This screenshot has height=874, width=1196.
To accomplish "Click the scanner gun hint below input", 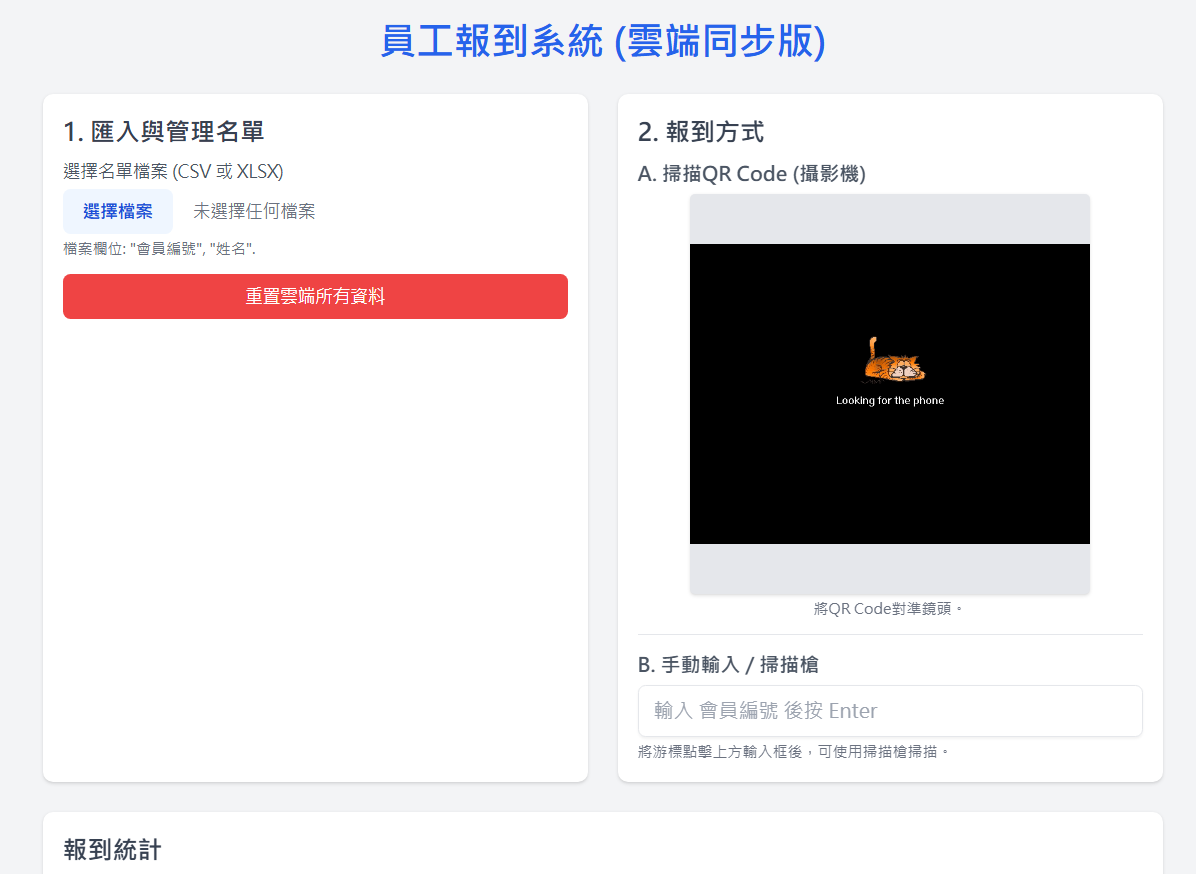I will pyautogui.click(x=793, y=751).
